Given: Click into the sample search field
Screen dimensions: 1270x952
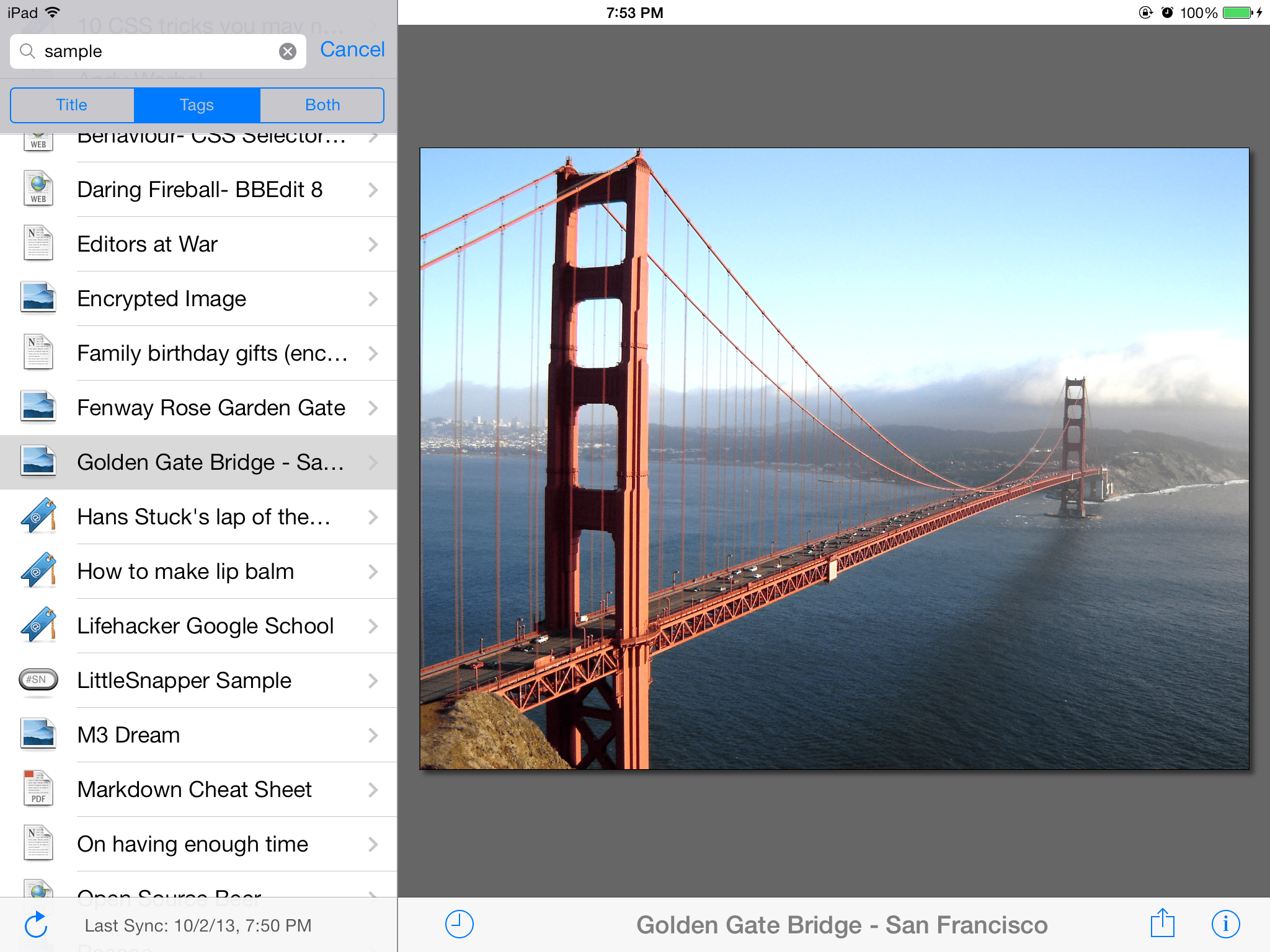Looking at the screenshot, I should pos(155,51).
